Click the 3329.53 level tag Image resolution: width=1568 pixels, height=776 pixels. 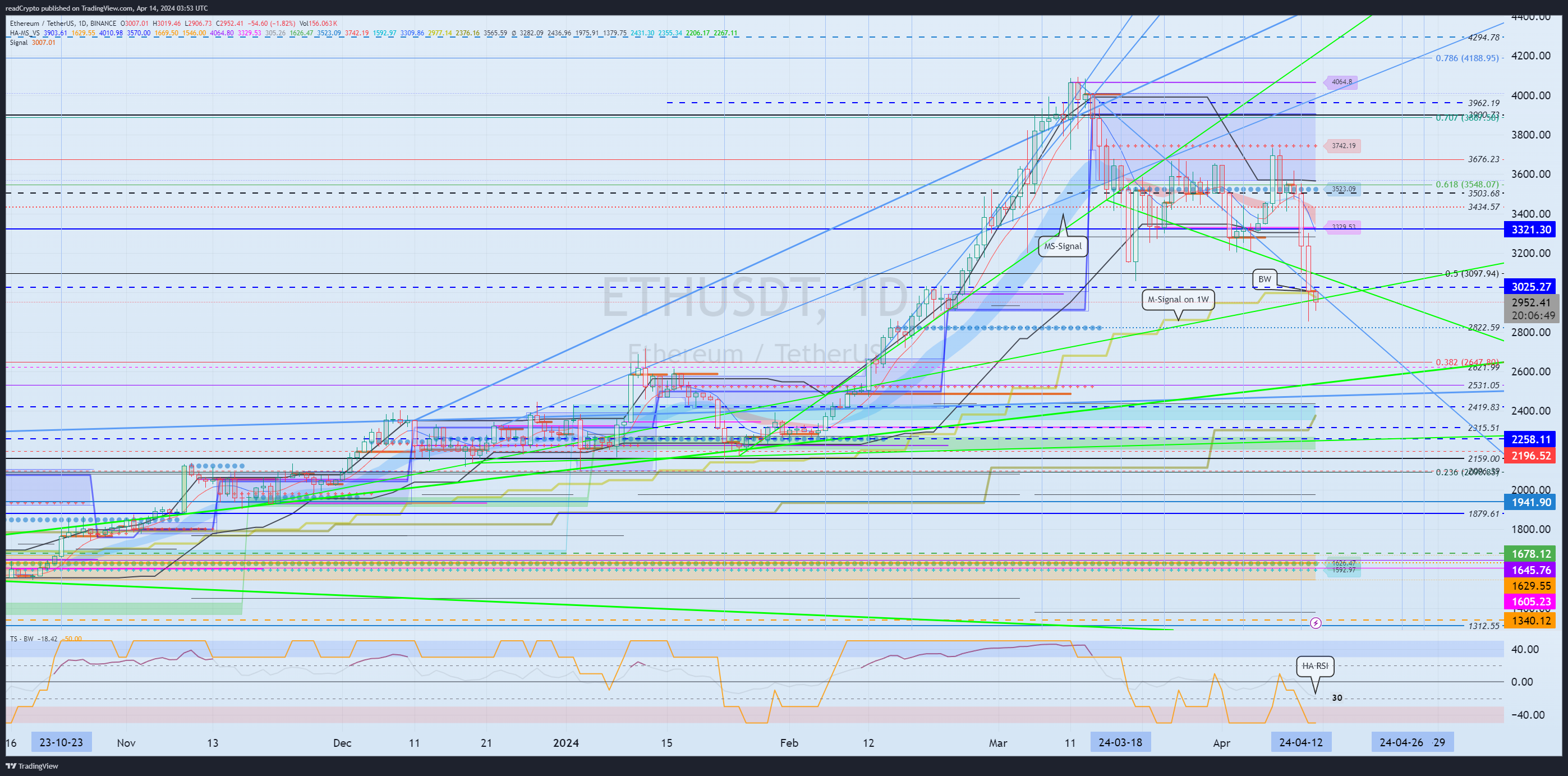pos(1343,227)
